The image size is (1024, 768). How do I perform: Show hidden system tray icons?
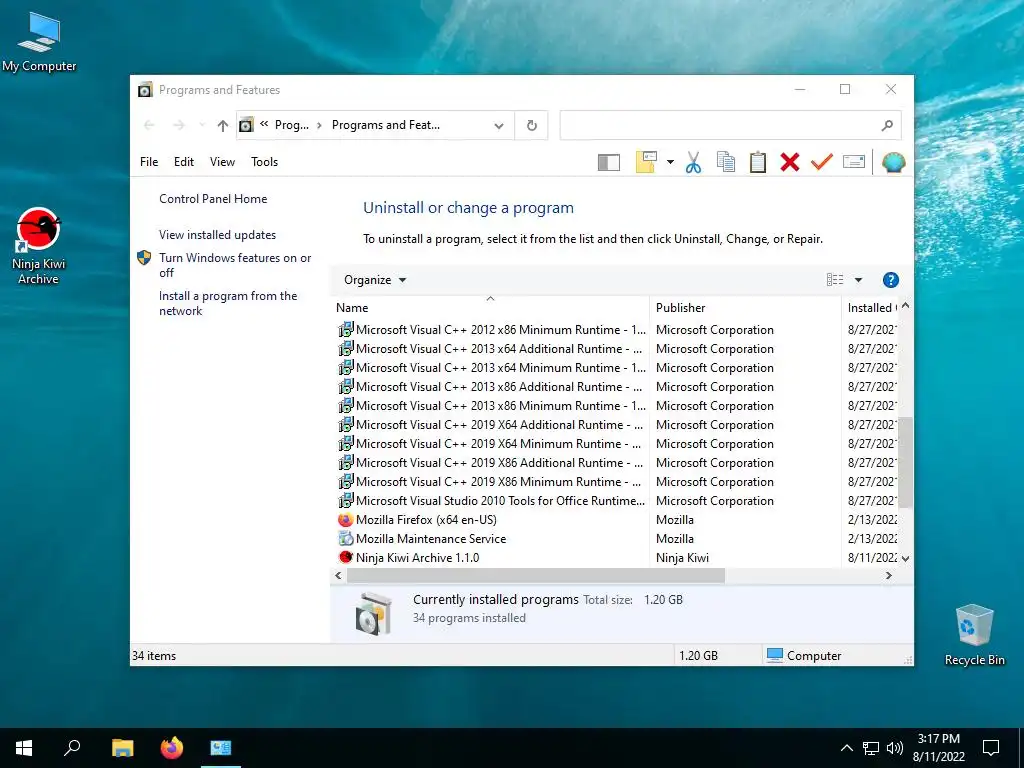click(846, 748)
